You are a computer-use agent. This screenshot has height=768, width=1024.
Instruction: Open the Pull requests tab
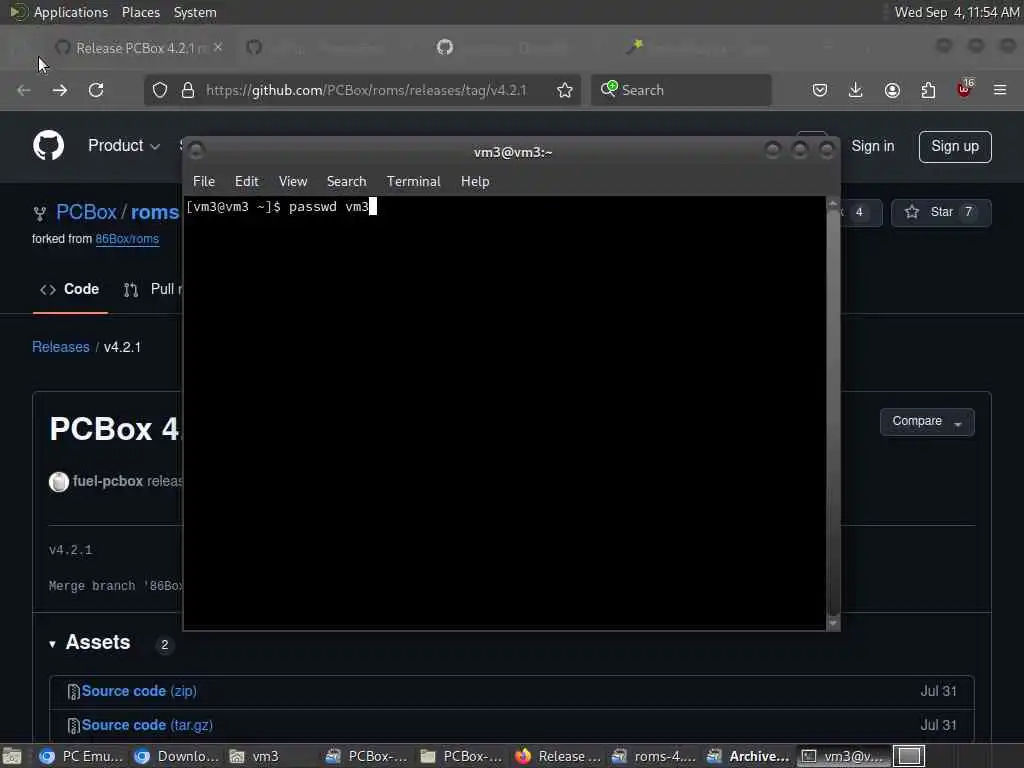[x=153, y=289]
